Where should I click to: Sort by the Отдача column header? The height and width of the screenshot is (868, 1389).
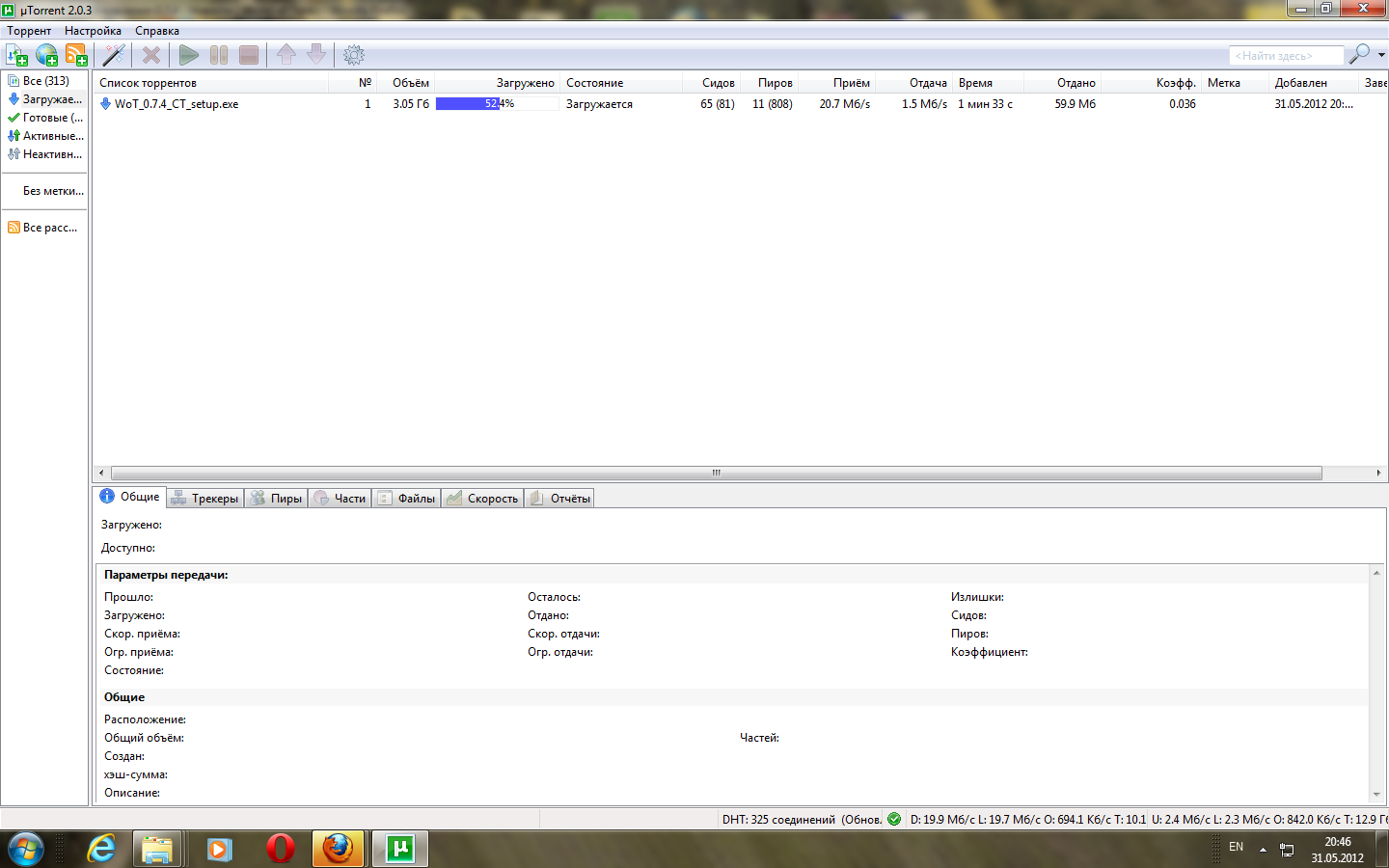914,83
